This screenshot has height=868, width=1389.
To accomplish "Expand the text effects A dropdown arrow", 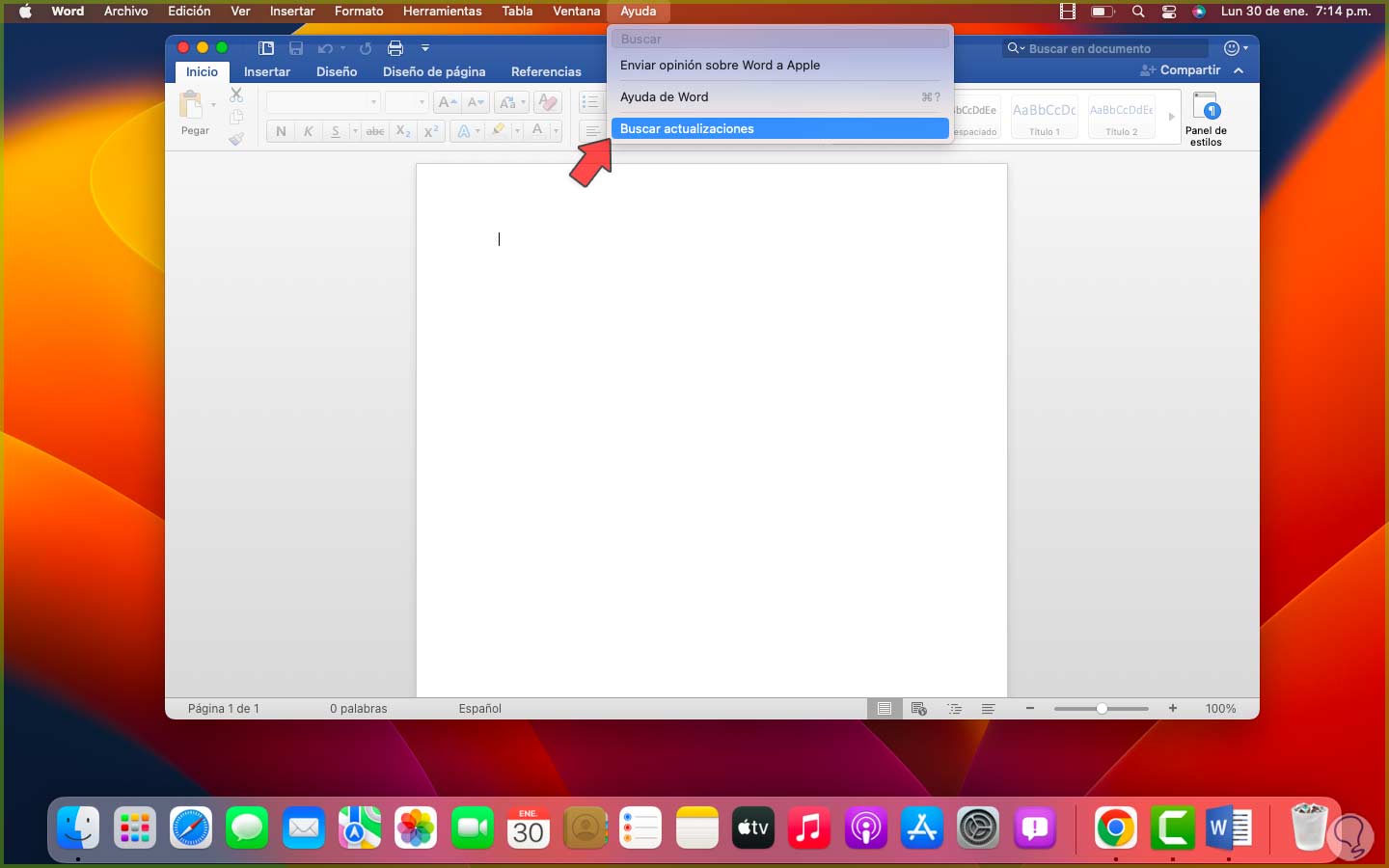I will [x=477, y=131].
